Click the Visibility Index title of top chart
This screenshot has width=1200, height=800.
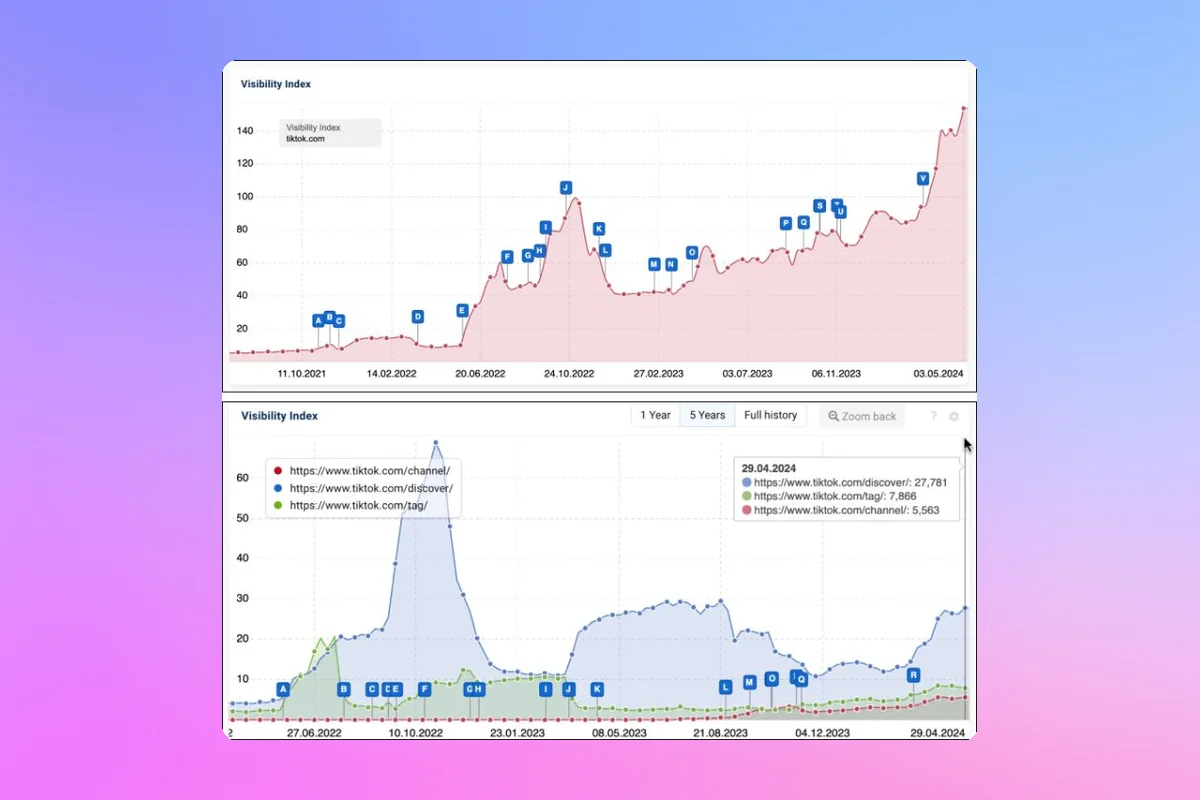[276, 84]
